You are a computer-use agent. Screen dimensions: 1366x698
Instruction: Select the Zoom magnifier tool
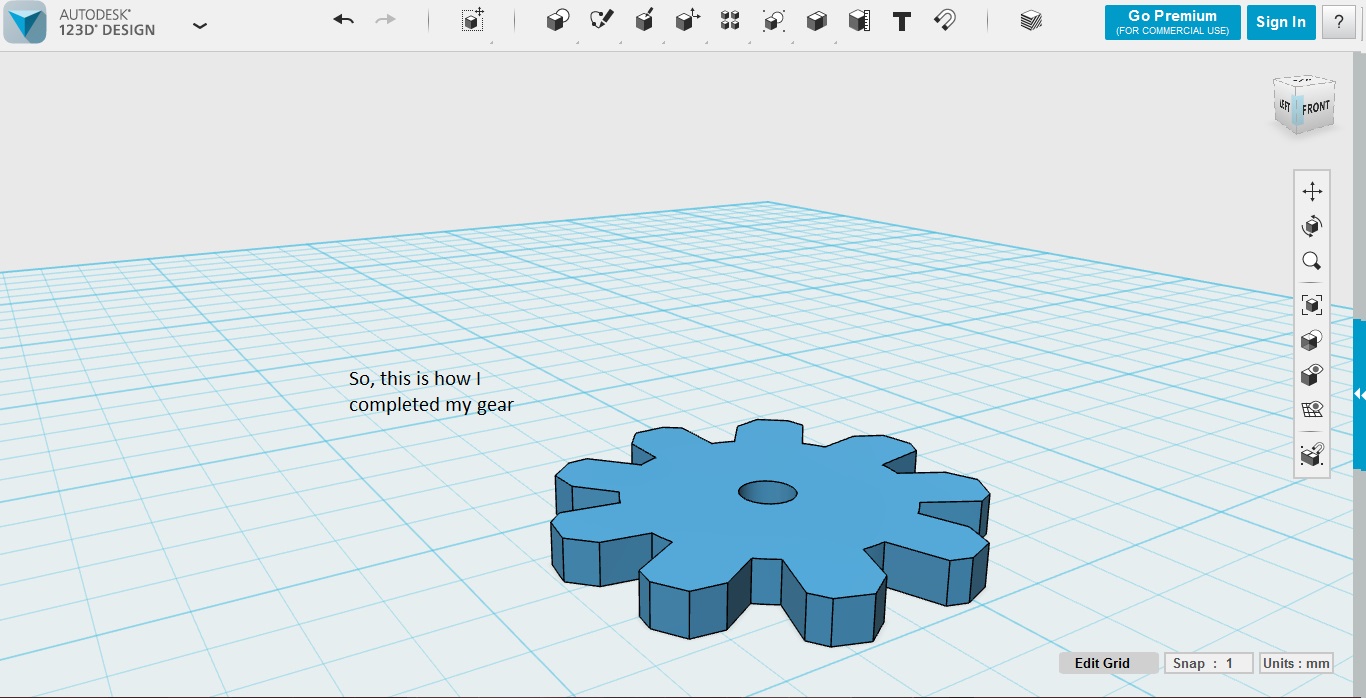[x=1312, y=261]
